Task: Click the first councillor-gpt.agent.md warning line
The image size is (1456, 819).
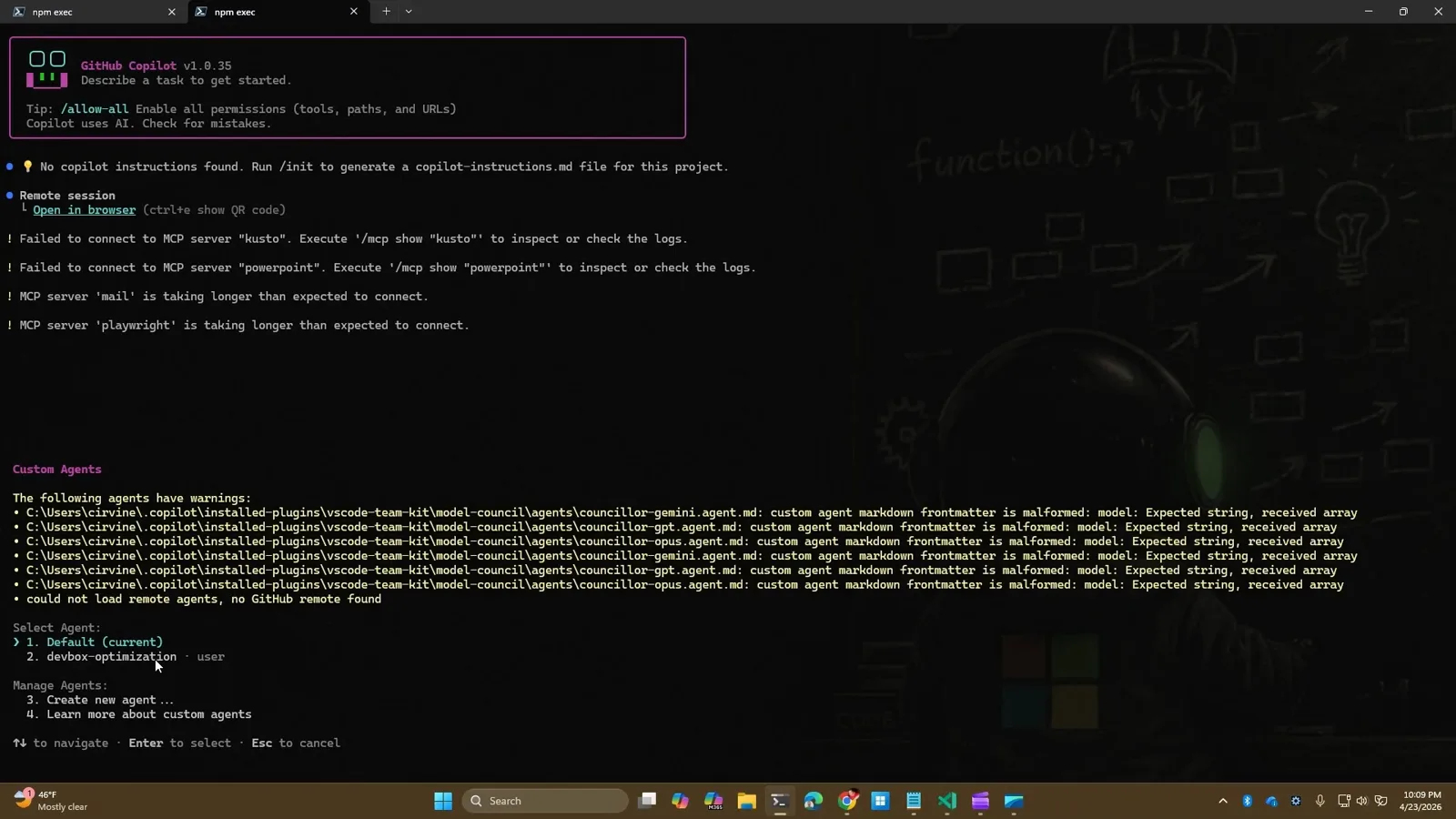Action: coord(675,527)
